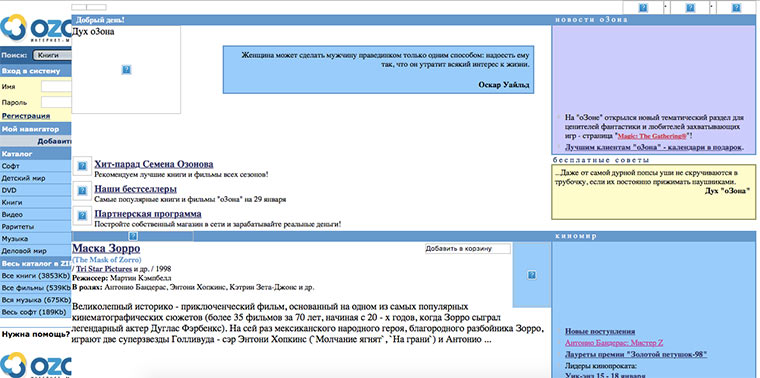Click the placeholder icon in the bar above Маска Зорро

(x=133, y=236)
